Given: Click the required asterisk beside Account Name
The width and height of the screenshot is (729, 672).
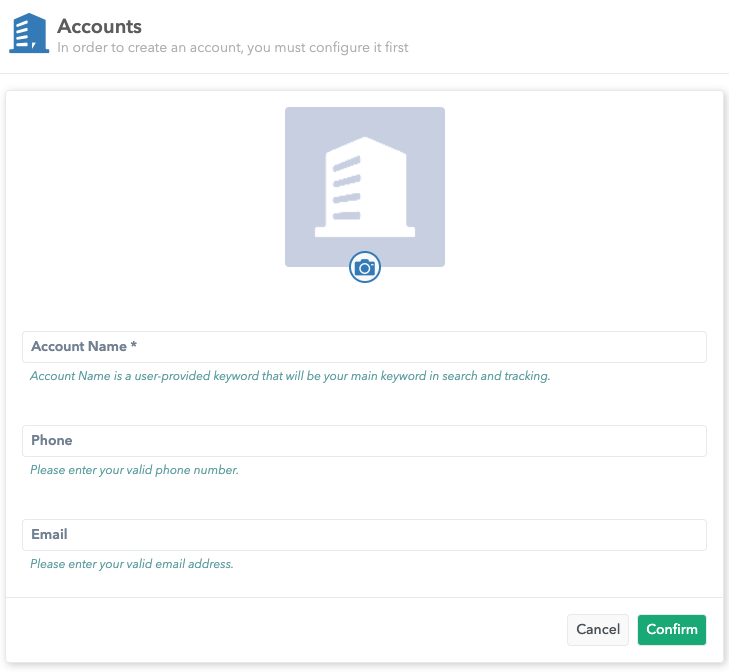Looking at the screenshot, I should [134, 346].
